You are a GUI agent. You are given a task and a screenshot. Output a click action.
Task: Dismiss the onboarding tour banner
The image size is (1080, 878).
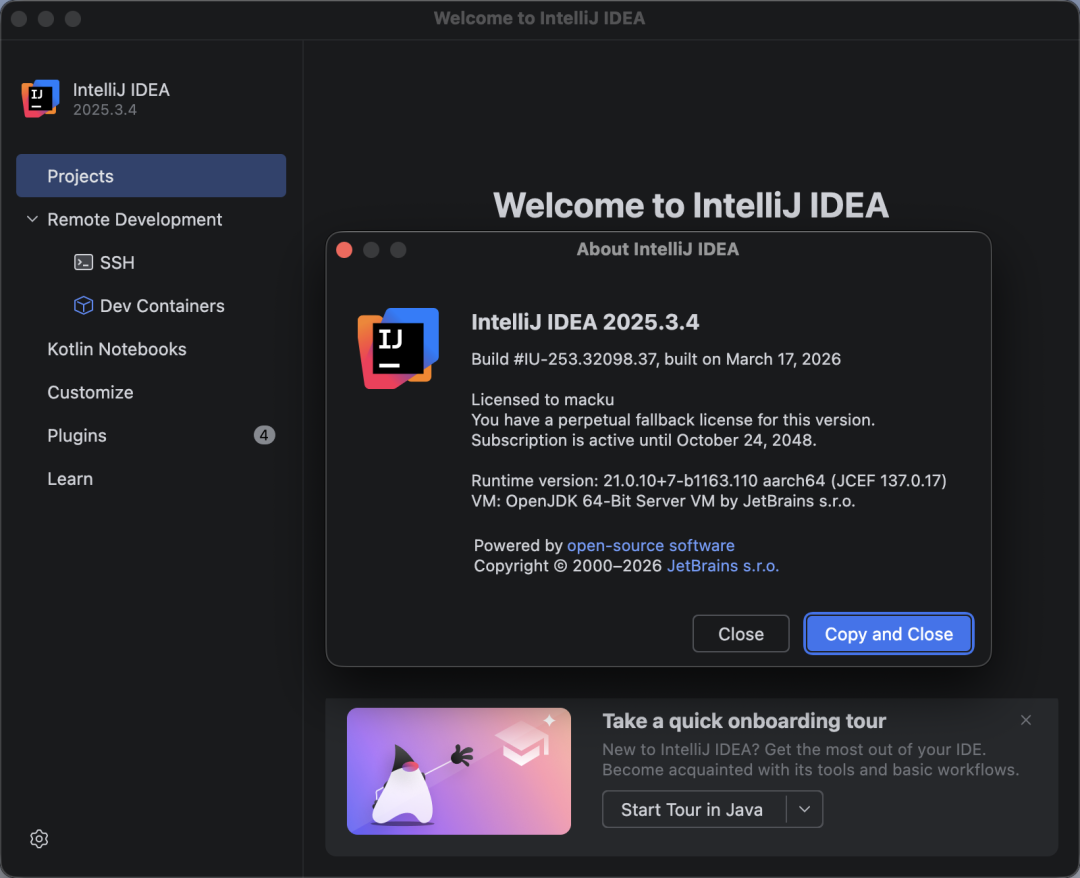pos(1025,720)
